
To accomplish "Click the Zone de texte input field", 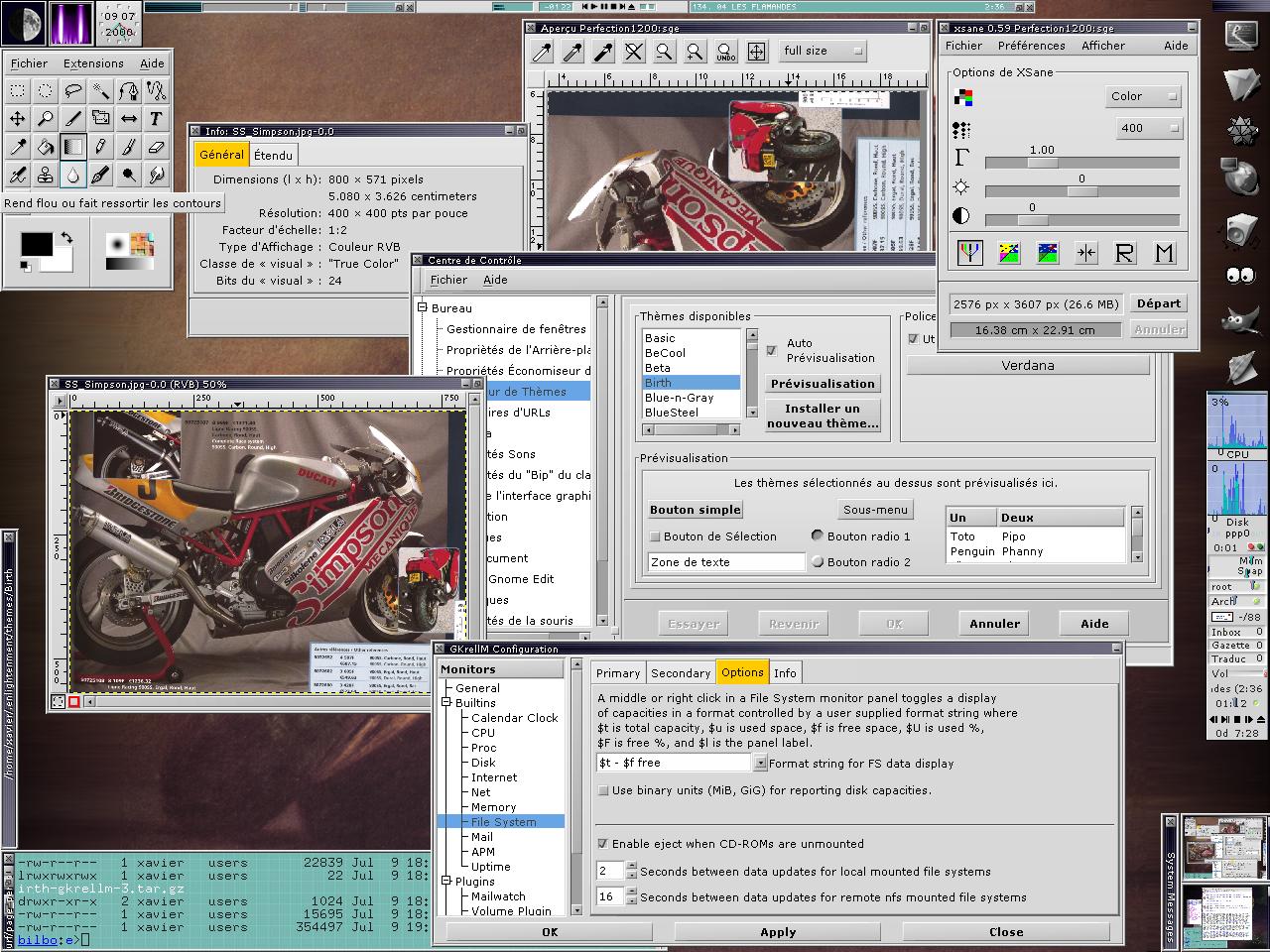I will point(726,562).
